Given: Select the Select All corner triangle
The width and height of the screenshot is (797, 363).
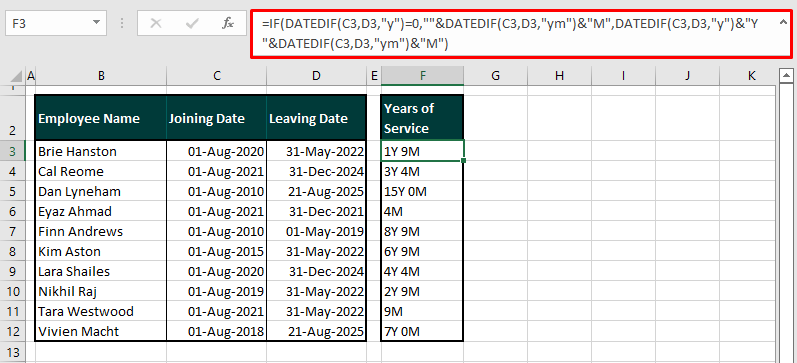Looking at the screenshot, I should pyautogui.click(x=17, y=77).
